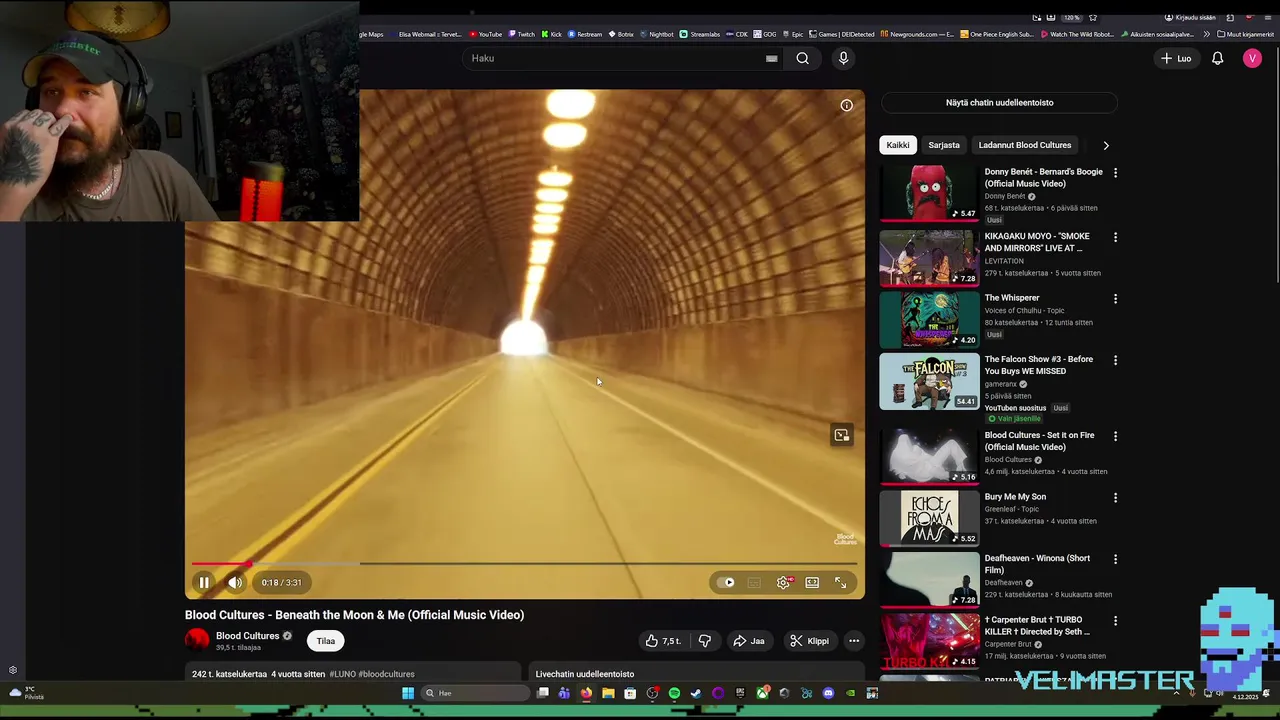Image resolution: width=1280 pixels, height=720 pixels.
Task: Open the GOG bookmark
Action: click(765, 34)
